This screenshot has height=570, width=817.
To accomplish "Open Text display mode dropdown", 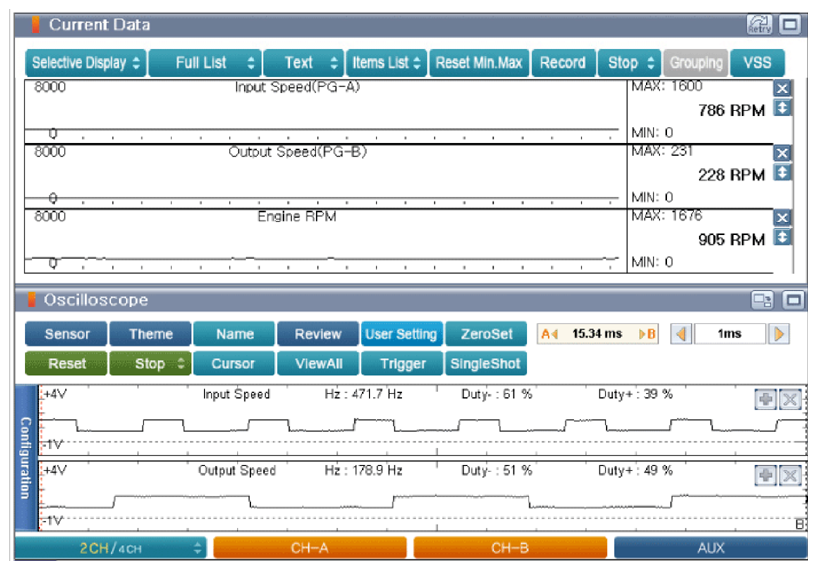I will pyautogui.click(x=304, y=63).
